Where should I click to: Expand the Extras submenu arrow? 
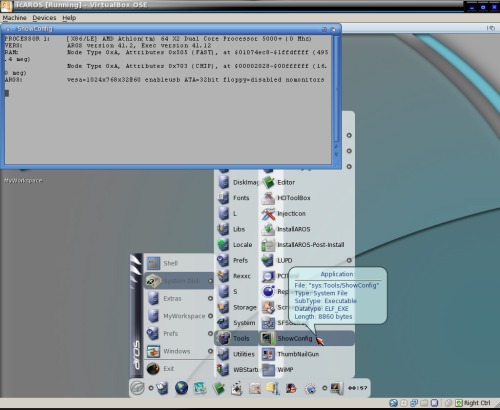point(210,298)
